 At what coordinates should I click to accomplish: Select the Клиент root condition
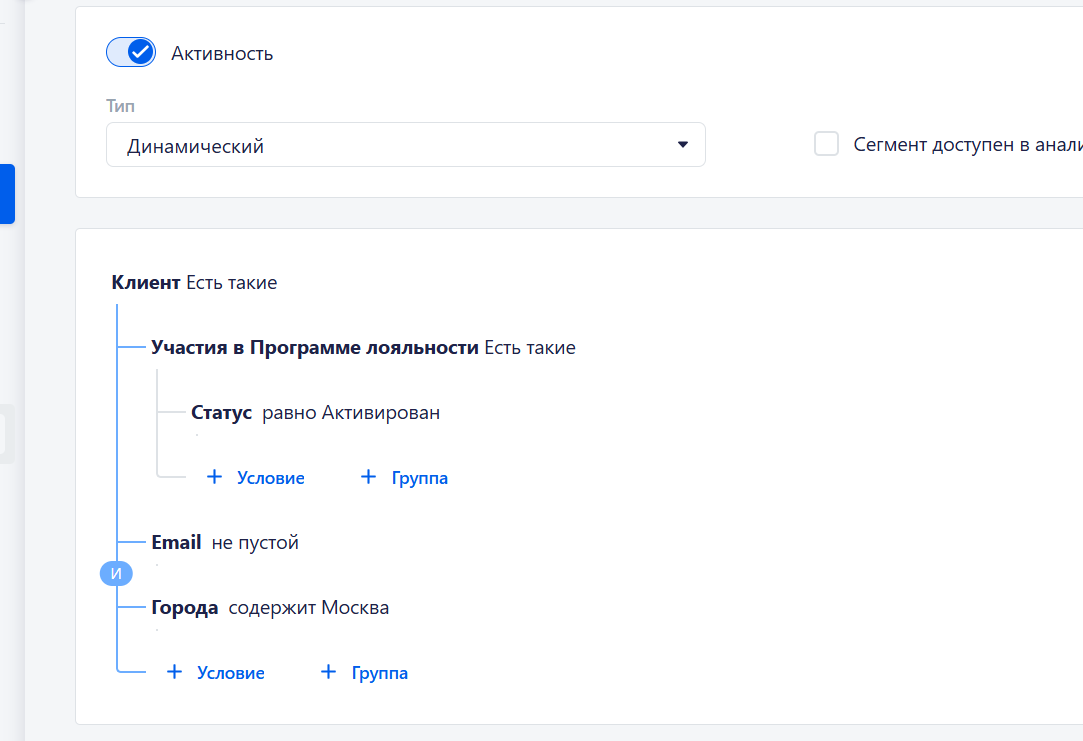pyautogui.click(x=146, y=283)
